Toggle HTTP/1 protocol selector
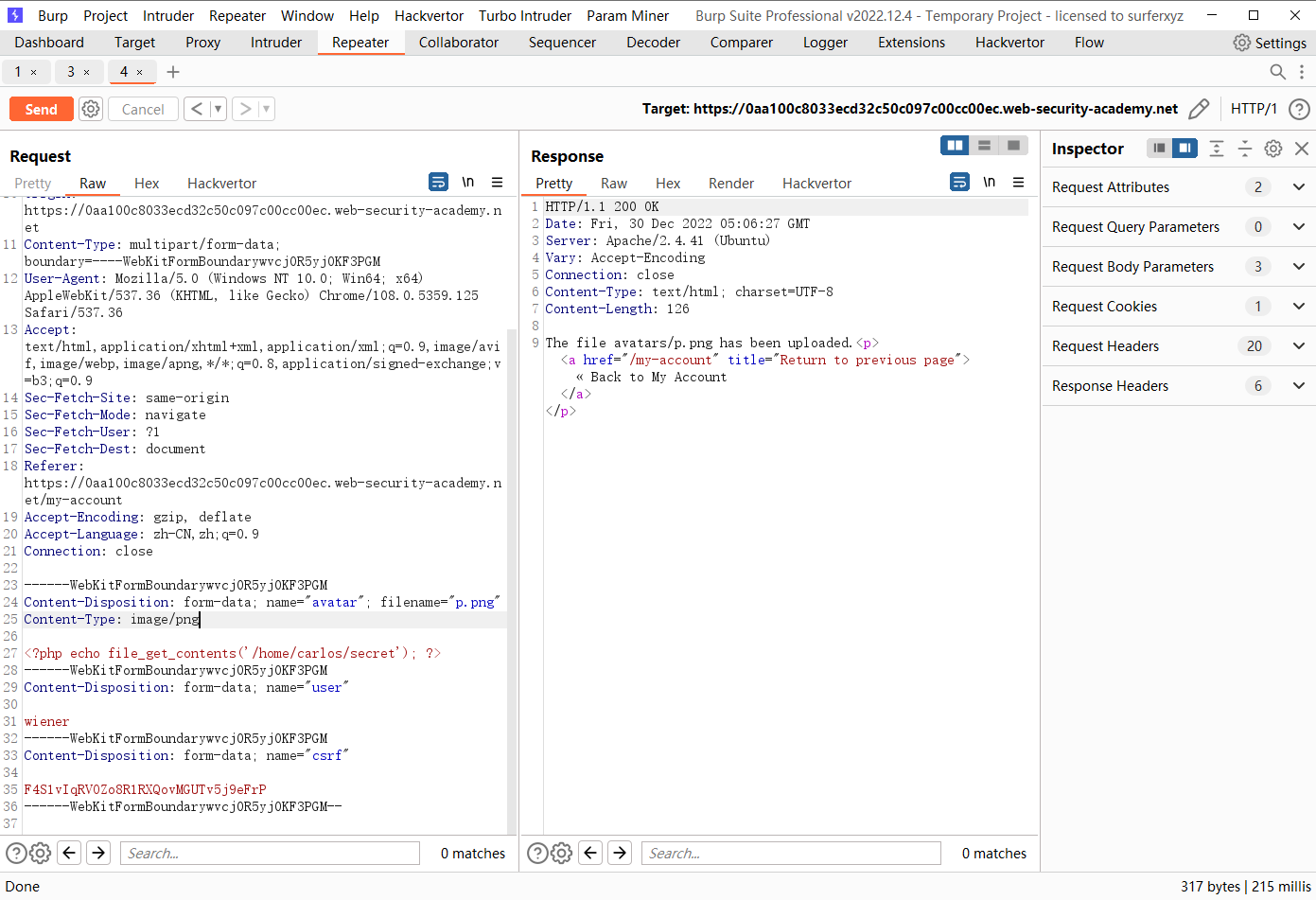This screenshot has width=1316, height=900. point(1254,109)
